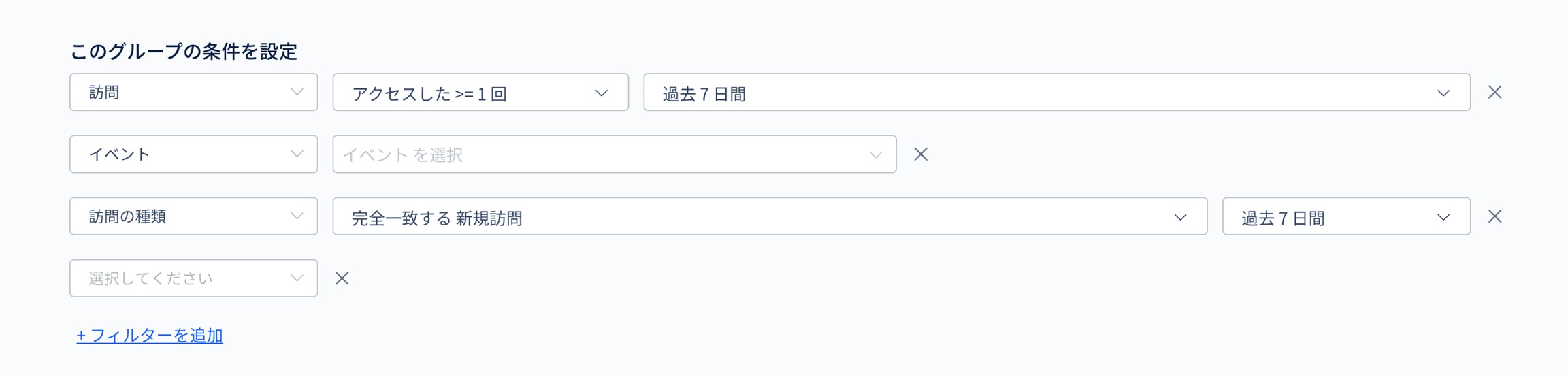Click chevron arrow of イベント を選択 field
The image size is (1568, 375).
click(x=875, y=155)
